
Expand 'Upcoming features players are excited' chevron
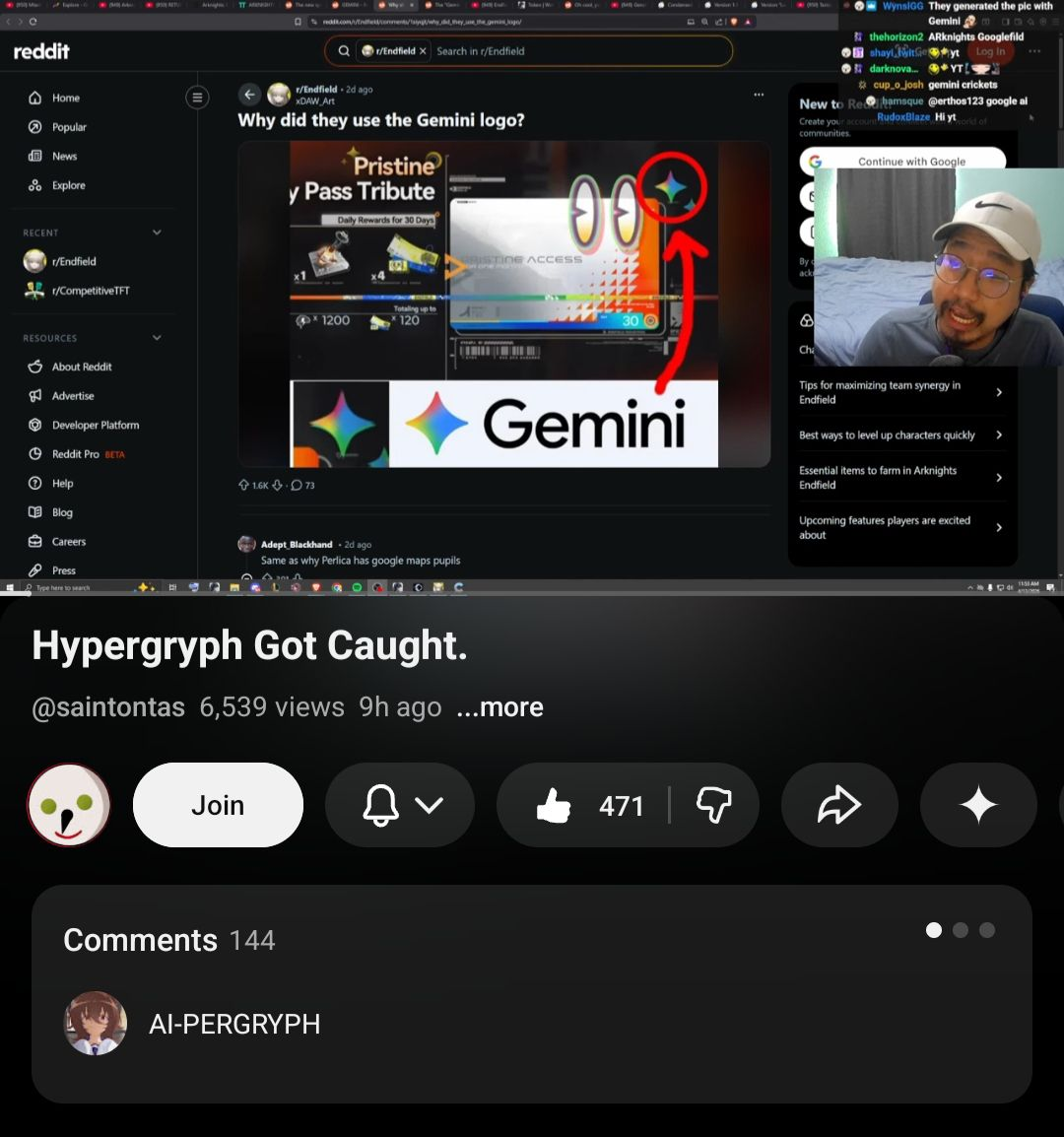(999, 528)
